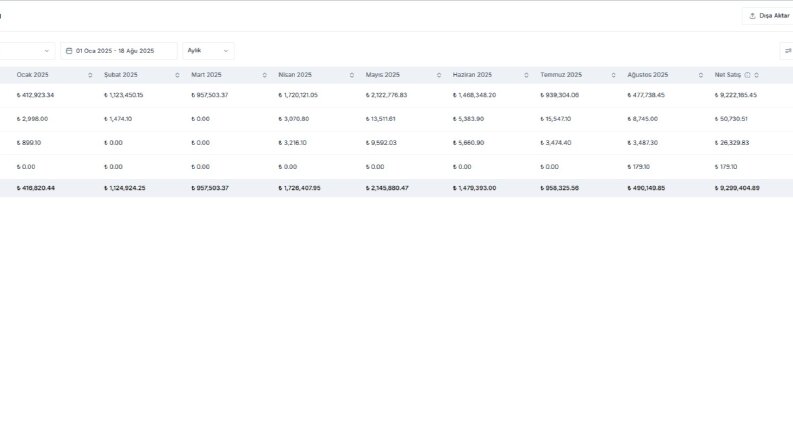Sort by the Ağustos 2025 column sort icon
The height and width of the screenshot is (446, 793).
(700, 75)
